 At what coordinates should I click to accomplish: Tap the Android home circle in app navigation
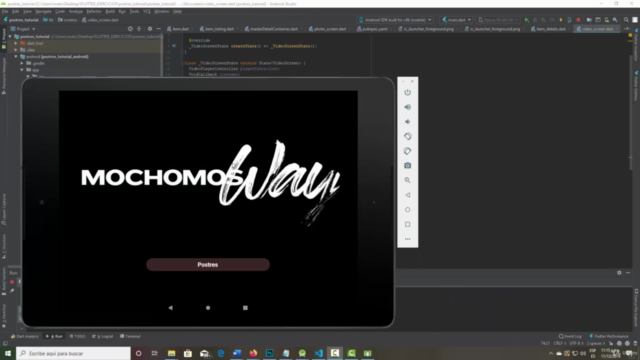point(208,308)
